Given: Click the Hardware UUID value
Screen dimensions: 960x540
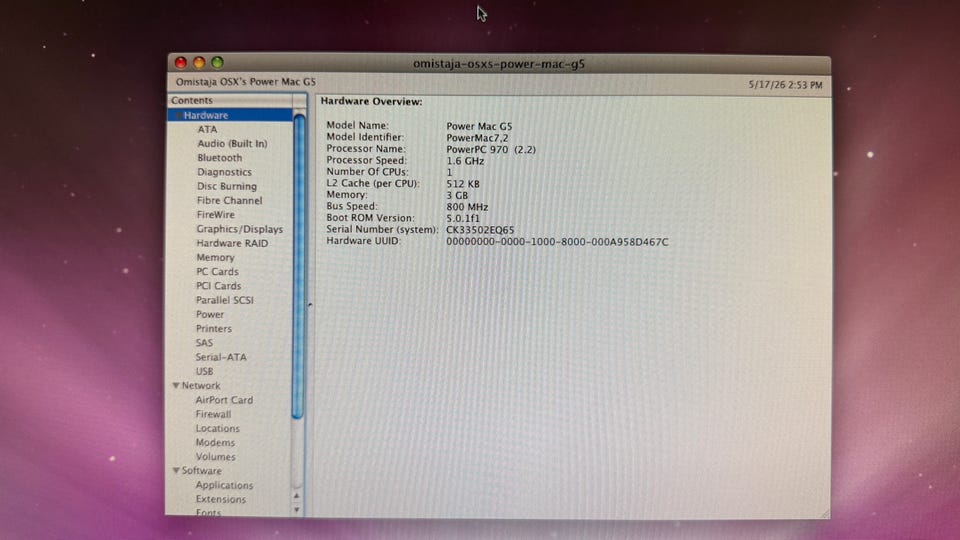Looking at the screenshot, I should pyautogui.click(x=557, y=242).
